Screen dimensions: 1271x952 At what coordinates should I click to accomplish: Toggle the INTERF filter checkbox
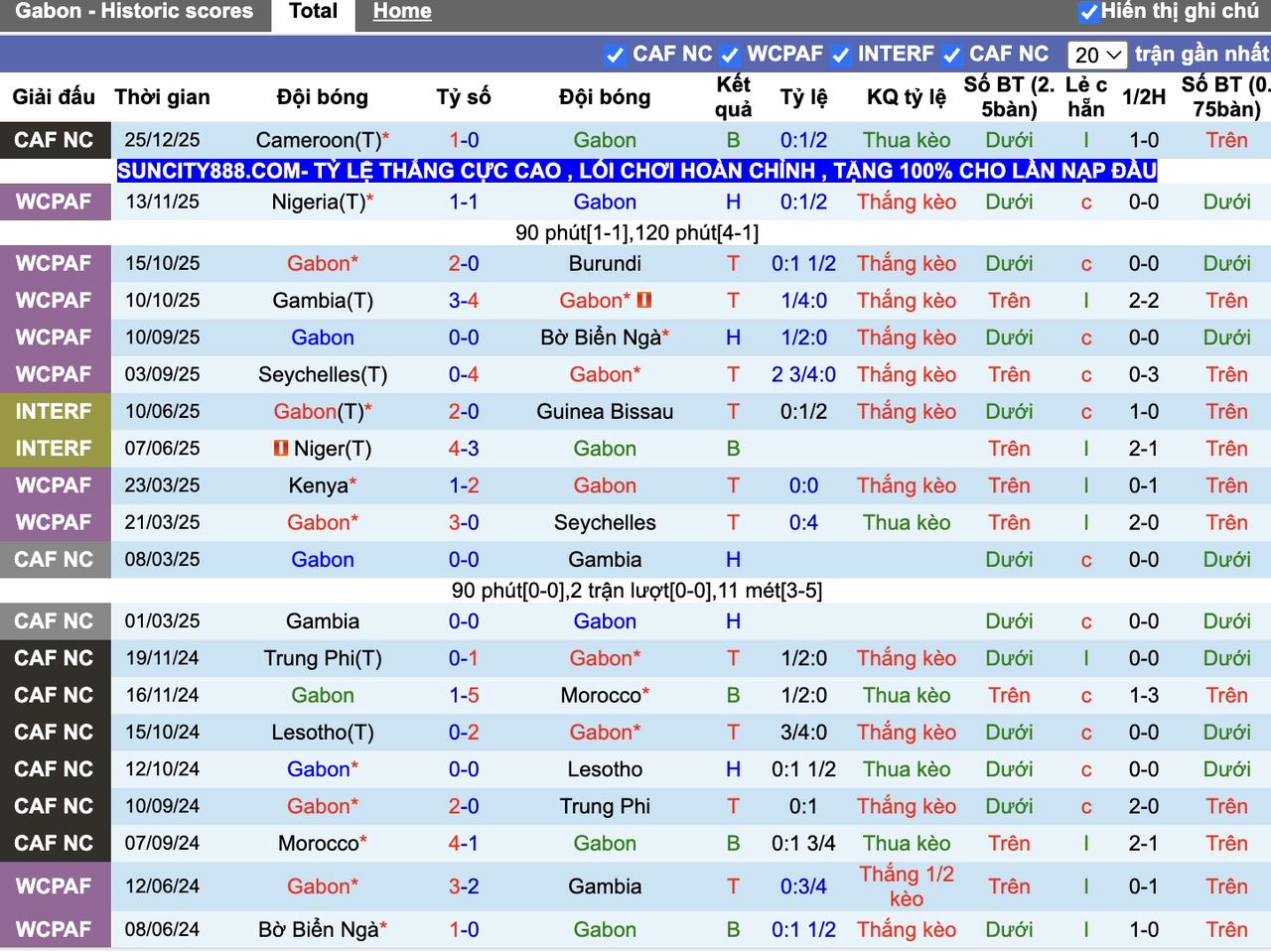click(841, 55)
